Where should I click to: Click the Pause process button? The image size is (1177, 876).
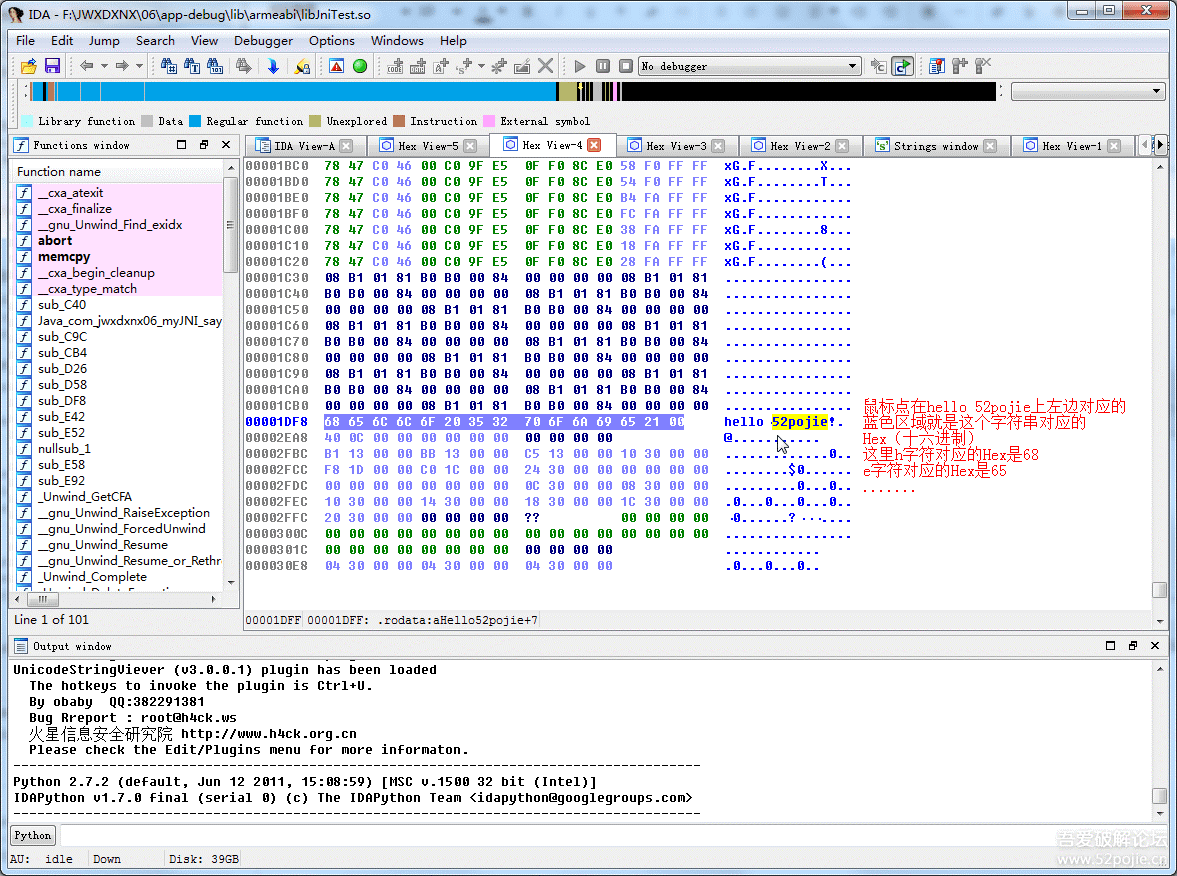[x=603, y=66]
